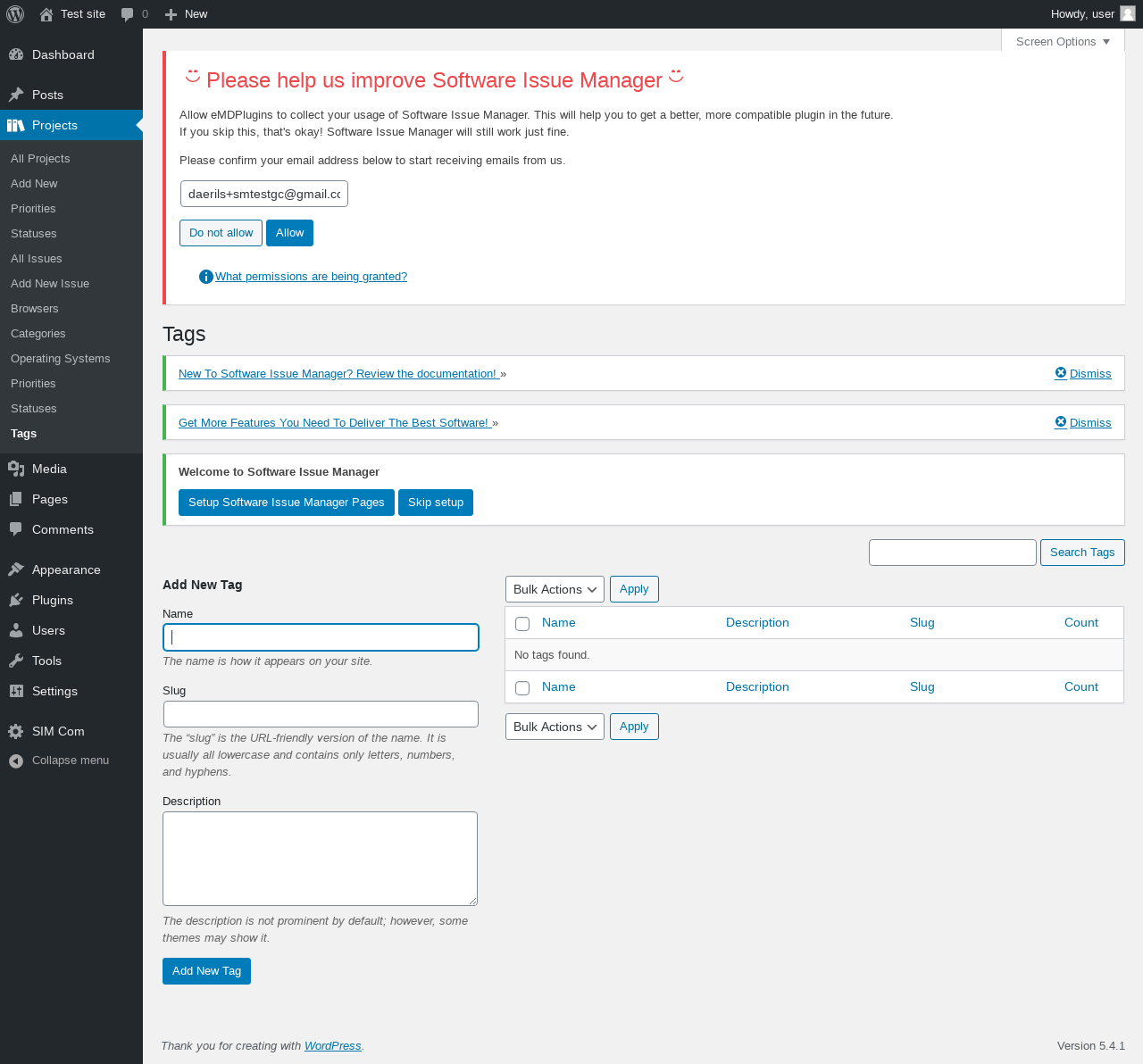
Task: Click the user avatar in admin bar
Action: tap(1128, 13)
